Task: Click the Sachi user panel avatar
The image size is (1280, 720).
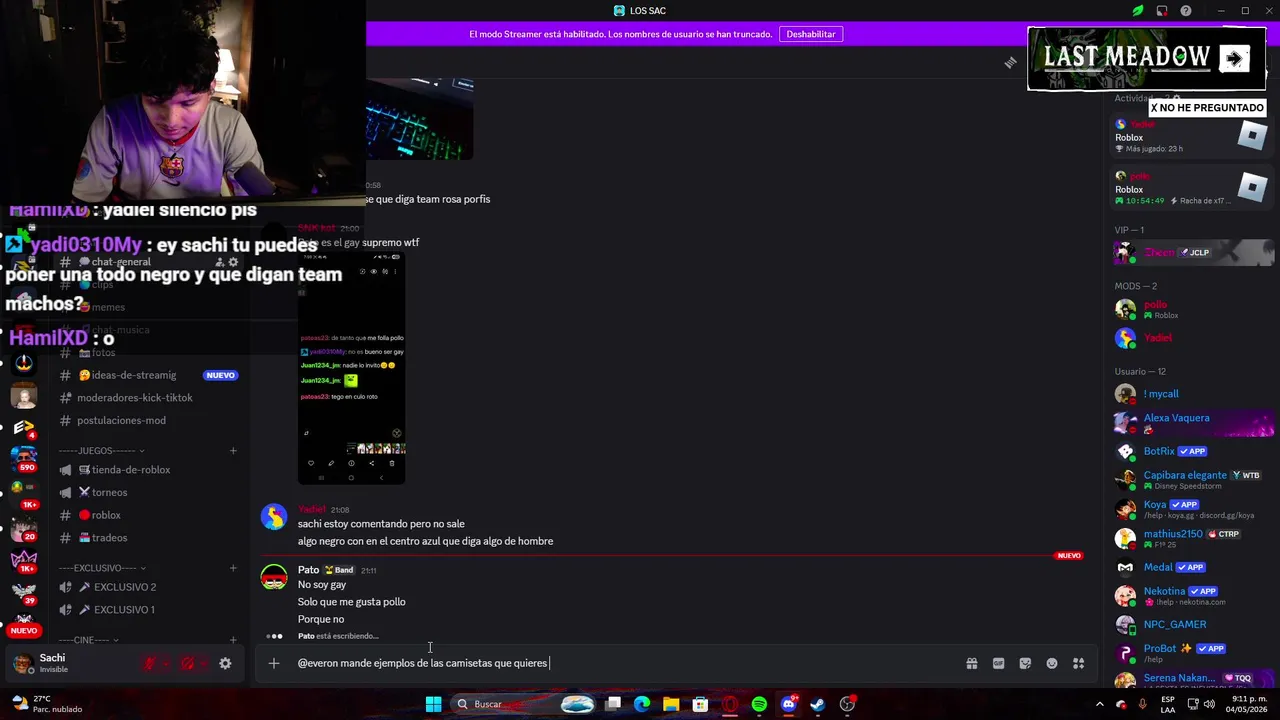Action: point(23,663)
